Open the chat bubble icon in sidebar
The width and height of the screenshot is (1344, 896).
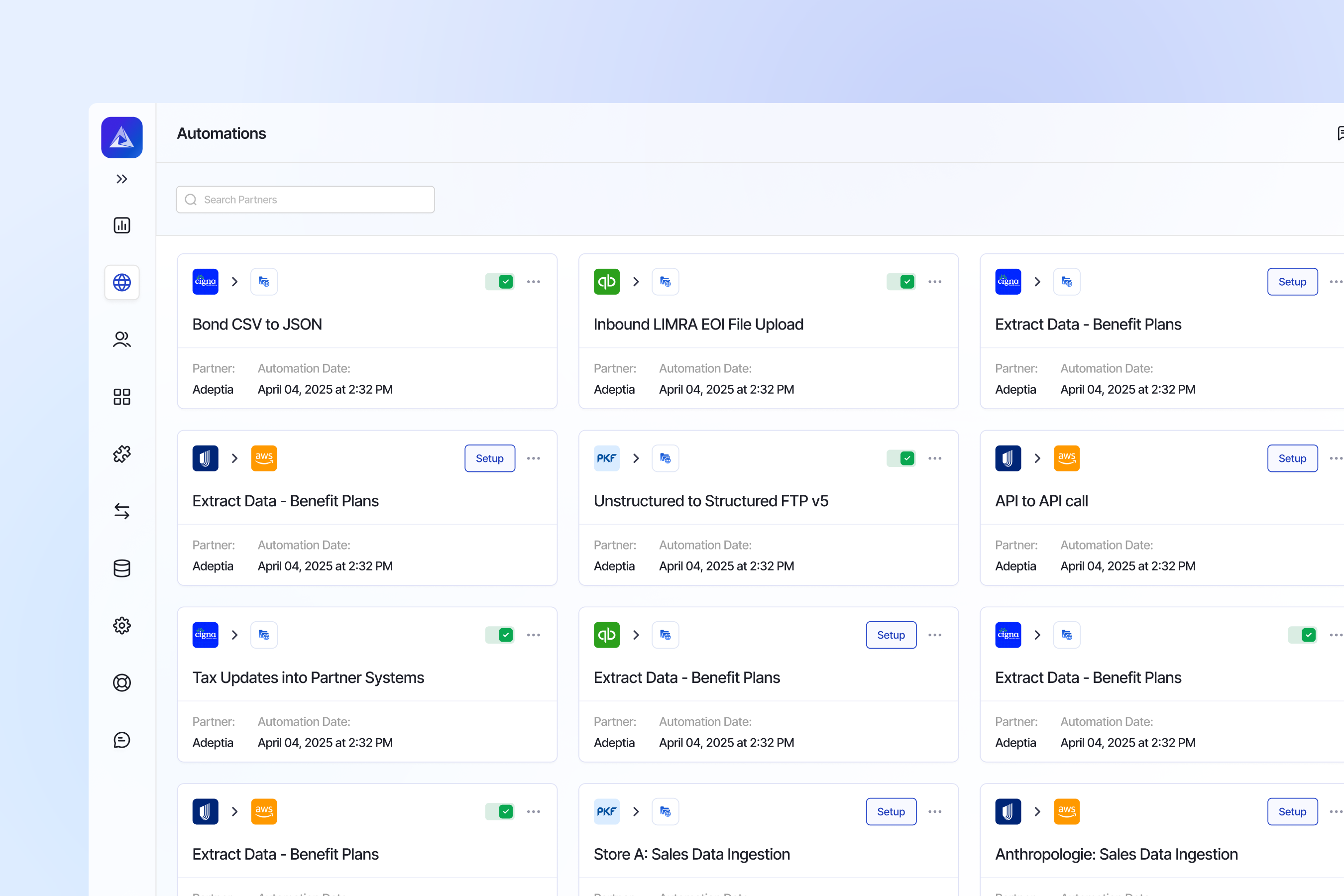122,739
